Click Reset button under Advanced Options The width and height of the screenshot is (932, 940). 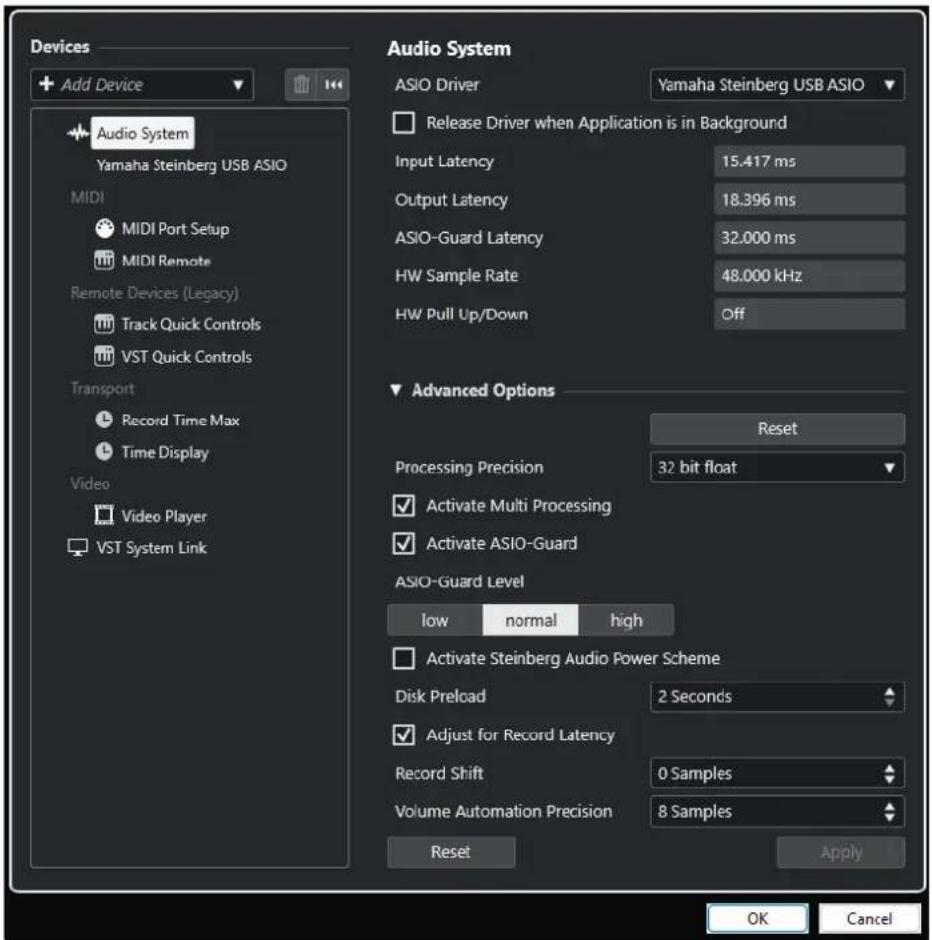777,429
